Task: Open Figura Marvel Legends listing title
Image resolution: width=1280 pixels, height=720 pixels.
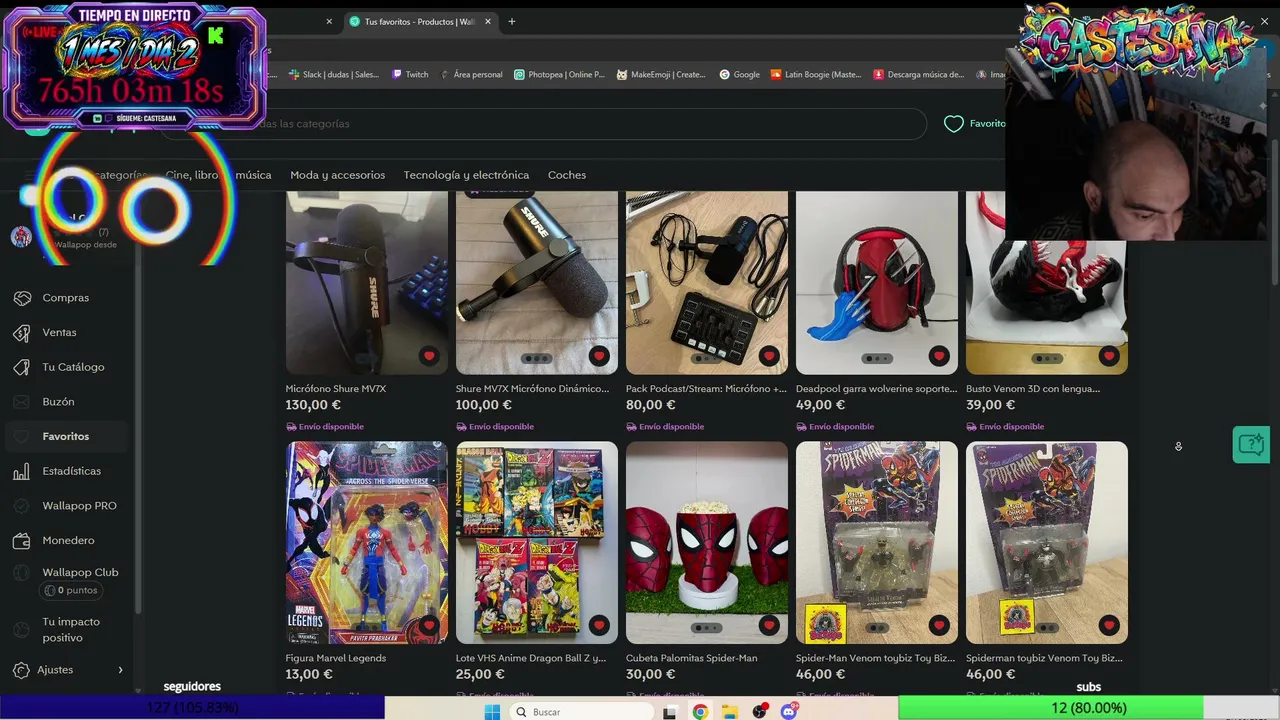Action: point(336,659)
